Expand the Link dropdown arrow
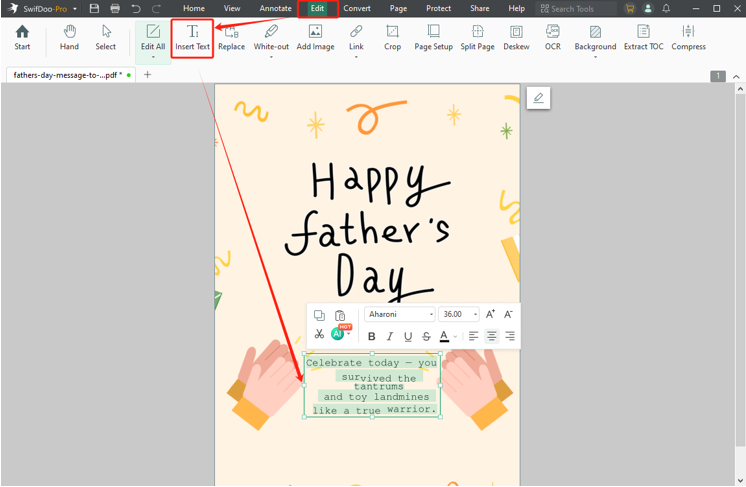This screenshot has height=487, width=746. coord(356,57)
